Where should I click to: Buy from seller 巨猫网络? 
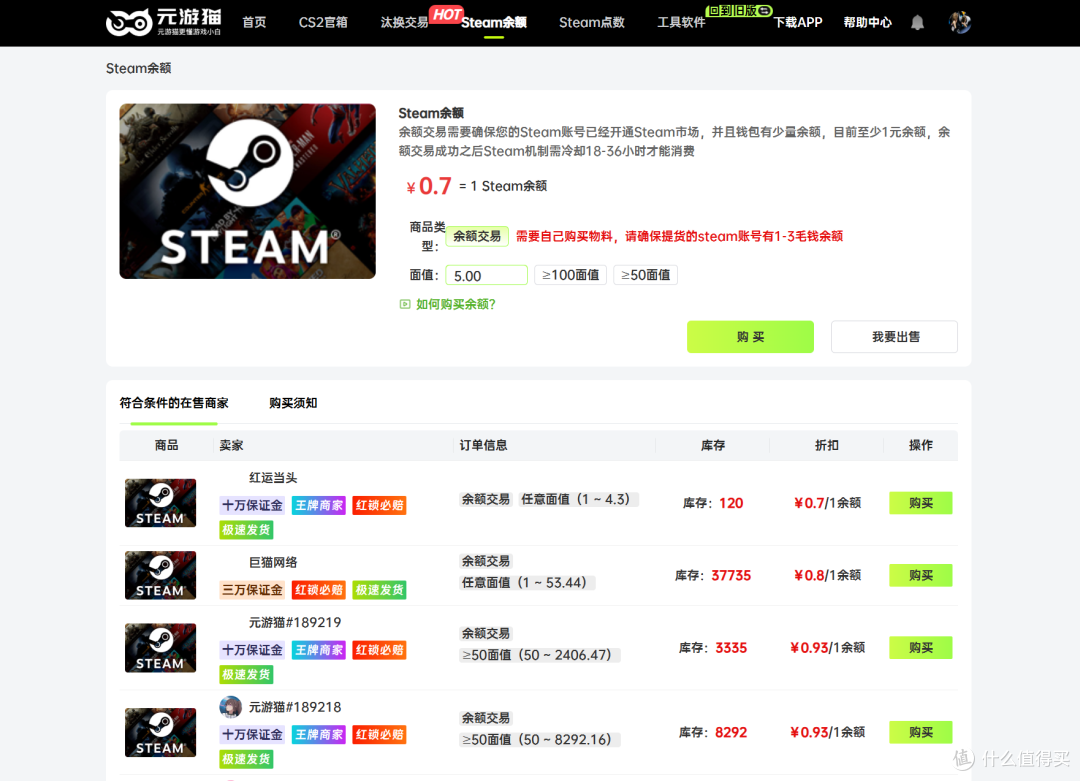pos(921,575)
